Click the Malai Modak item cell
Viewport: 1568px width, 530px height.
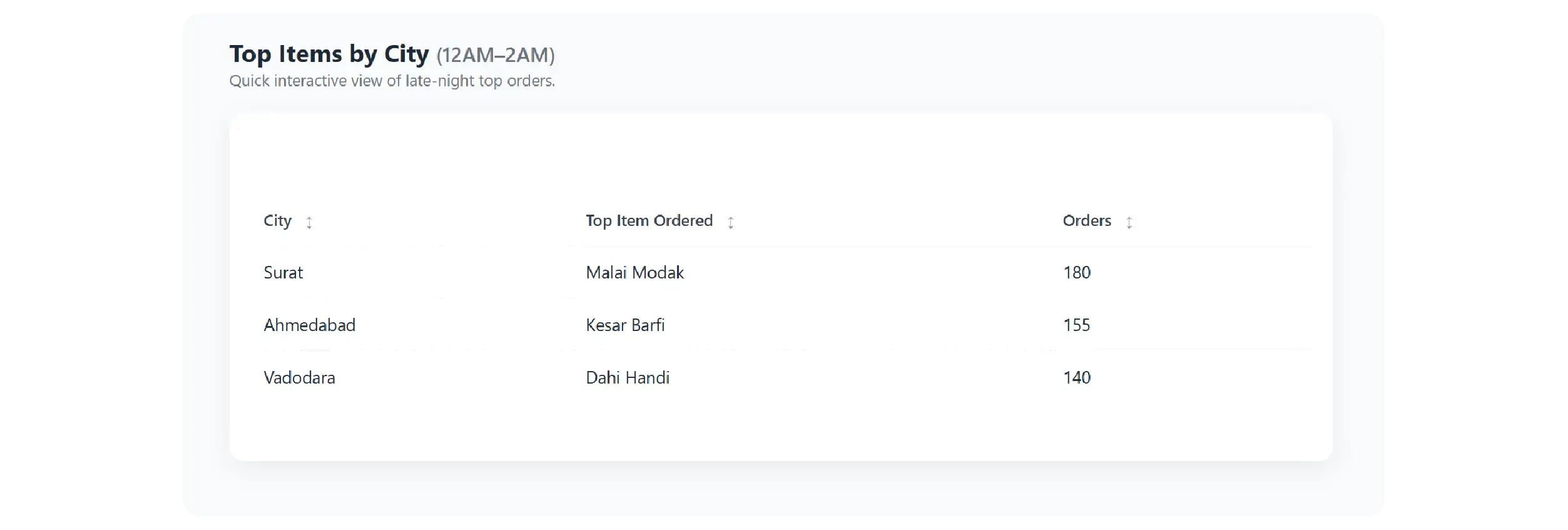coord(634,273)
